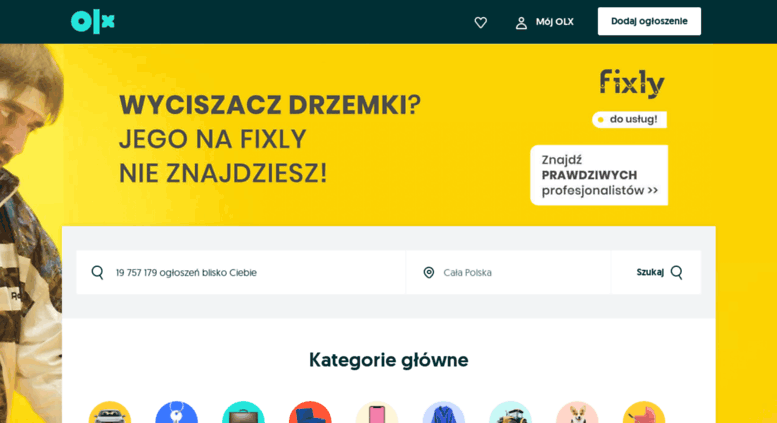
Task: Focus the ogłoszeń search input field
Action: click(241, 272)
